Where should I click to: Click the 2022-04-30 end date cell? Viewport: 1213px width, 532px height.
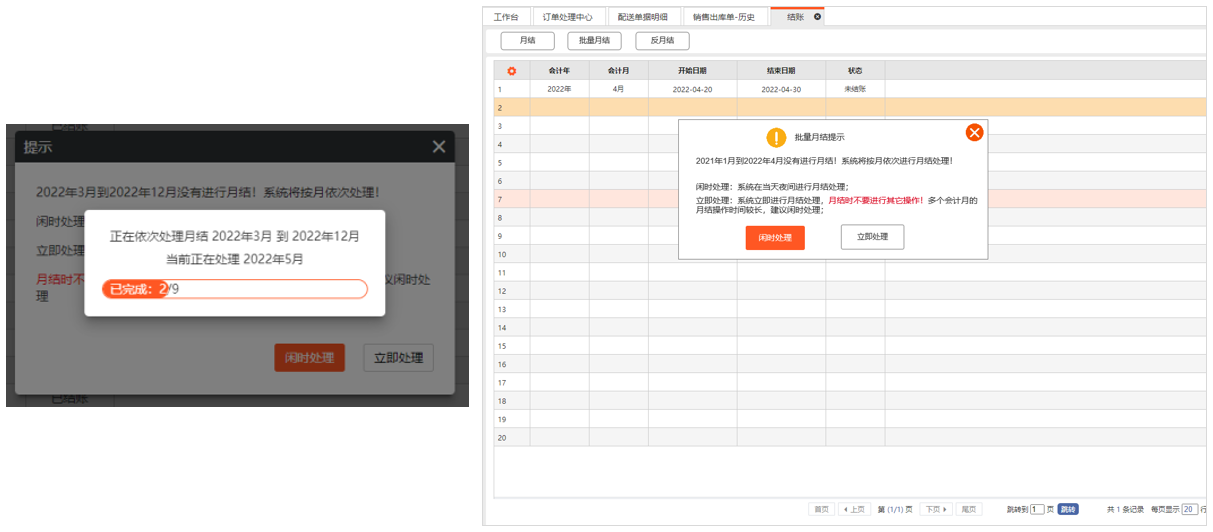(x=781, y=89)
